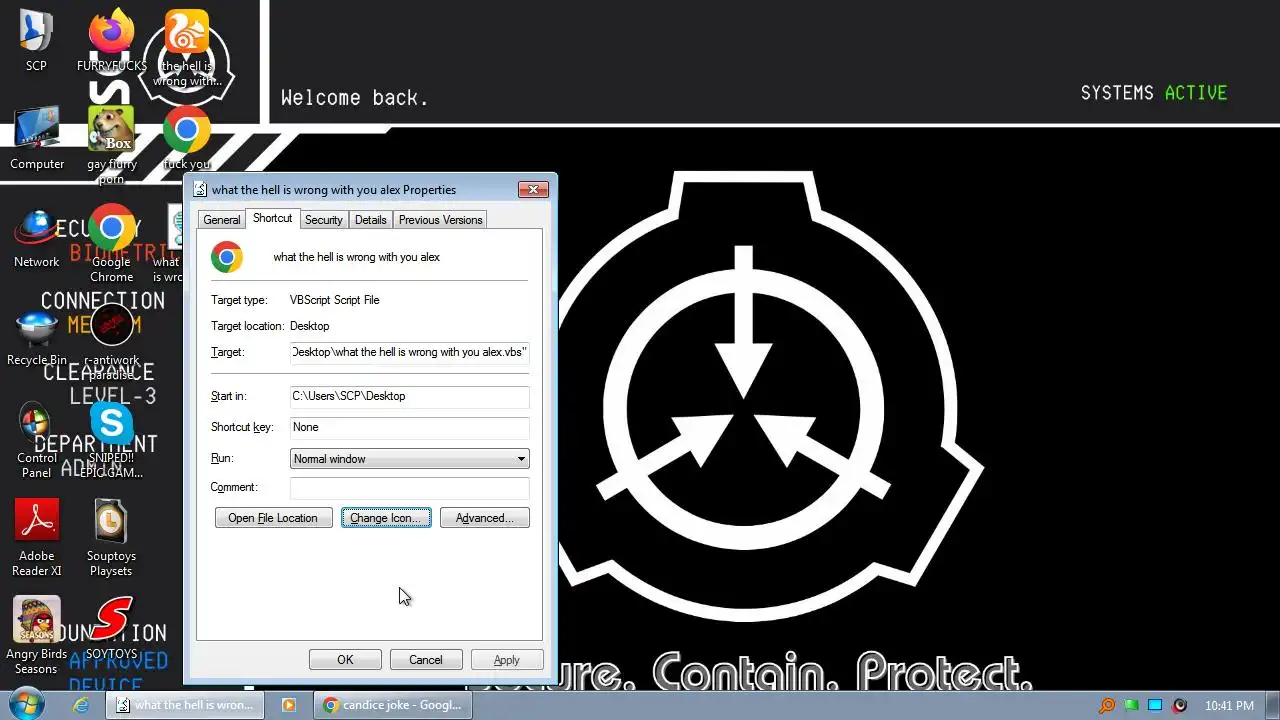This screenshot has height=720, width=1280.
Task: Click the script icon in the Properties title bar
Action: point(200,189)
